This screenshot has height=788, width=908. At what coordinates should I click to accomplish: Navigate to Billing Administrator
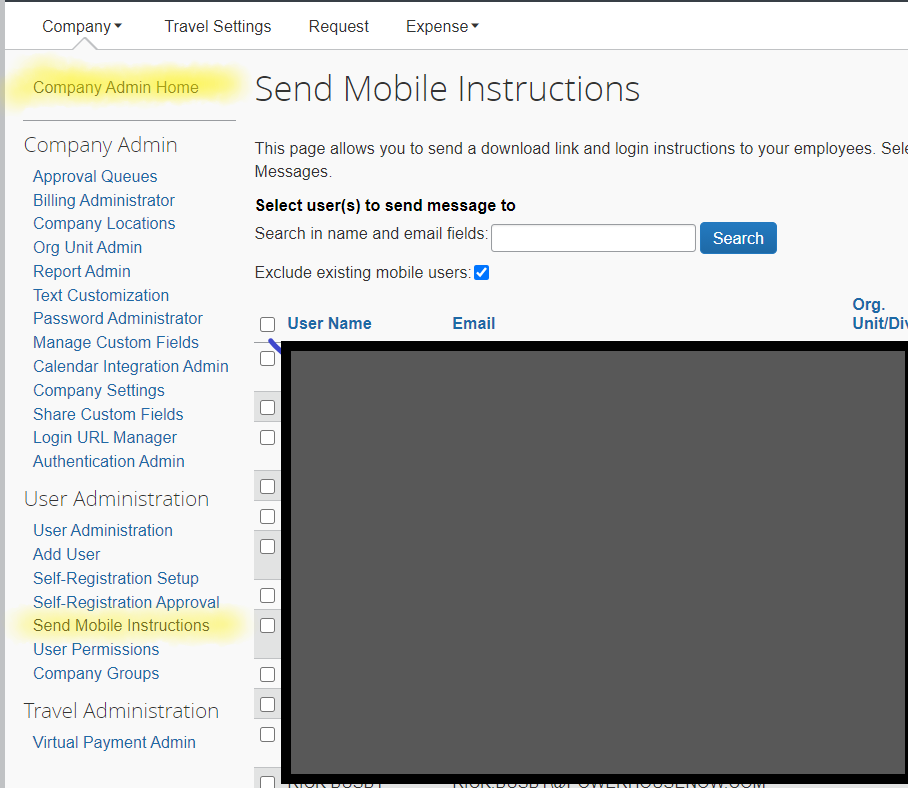point(104,200)
